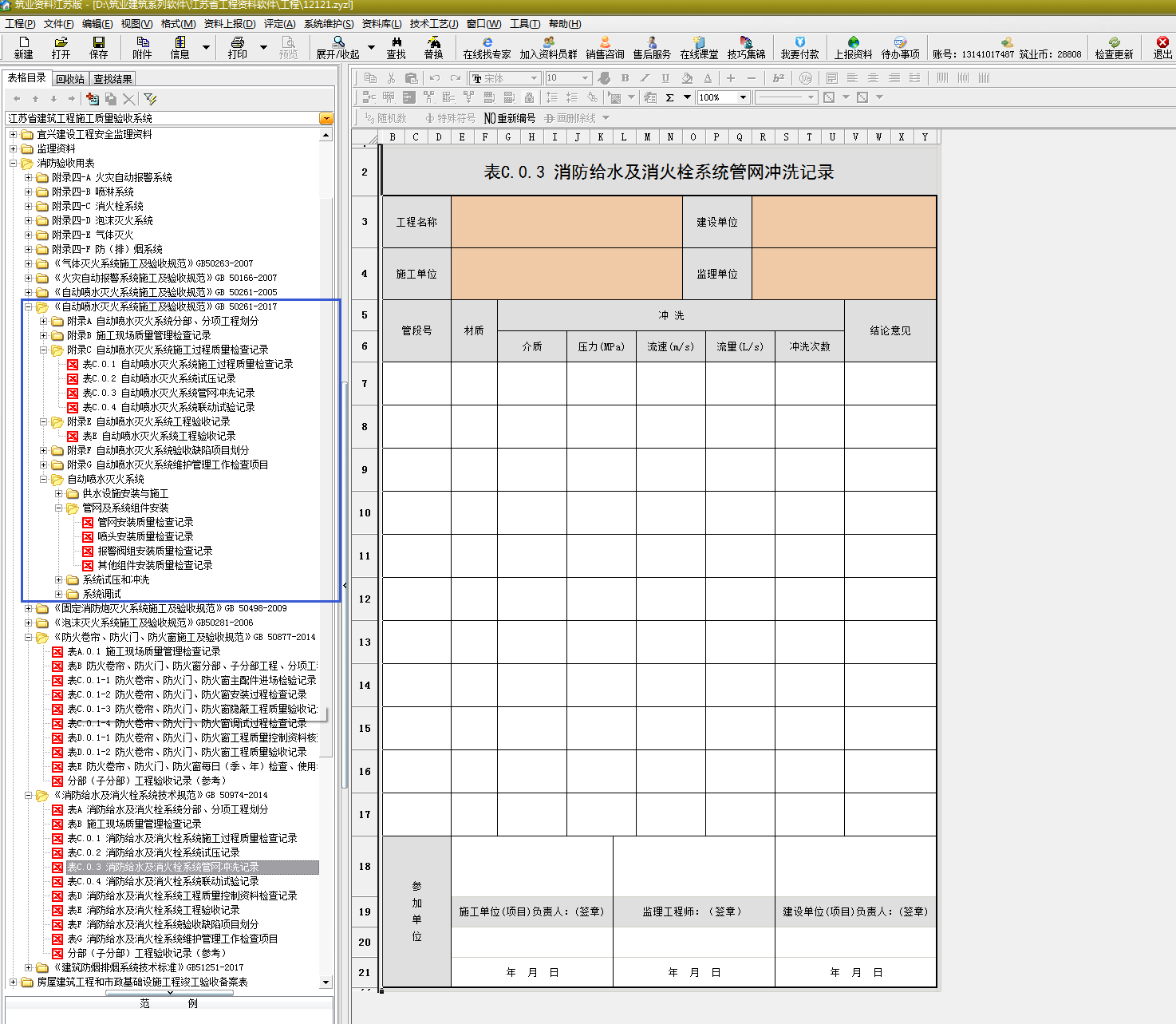Save using the 保存 toolbar icon
The image size is (1176, 1024).
tap(99, 48)
